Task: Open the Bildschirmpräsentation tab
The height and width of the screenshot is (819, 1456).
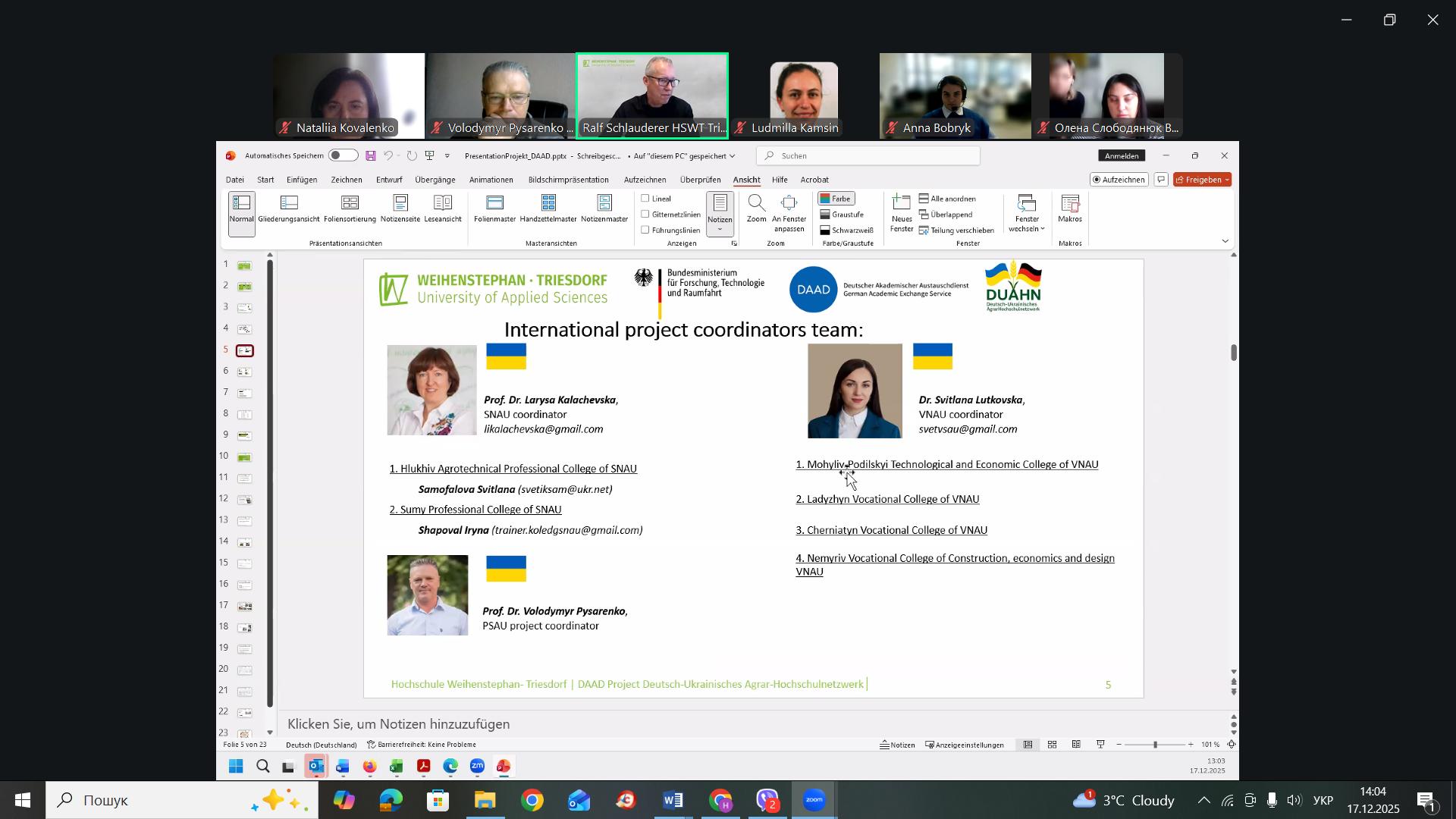Action: pyautogui.click(x=568, y=180)
